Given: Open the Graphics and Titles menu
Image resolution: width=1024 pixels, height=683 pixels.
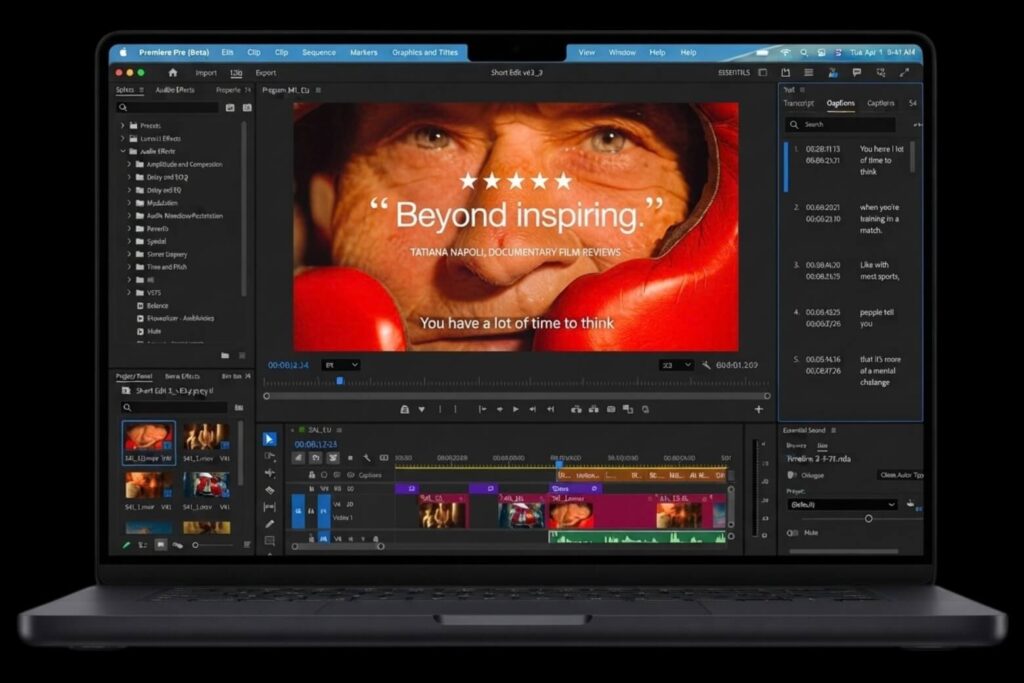Looking at the screenshot, I should 424,52.
